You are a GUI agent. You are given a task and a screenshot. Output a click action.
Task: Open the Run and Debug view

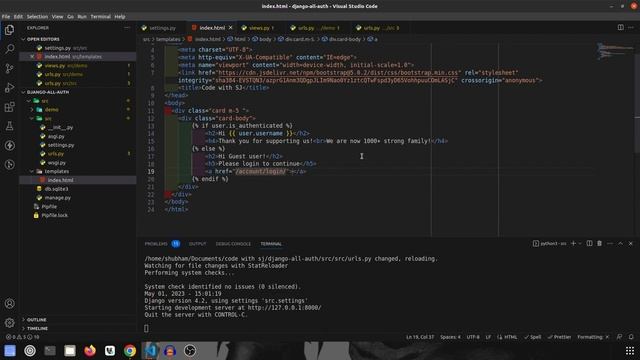coord(9,87)
